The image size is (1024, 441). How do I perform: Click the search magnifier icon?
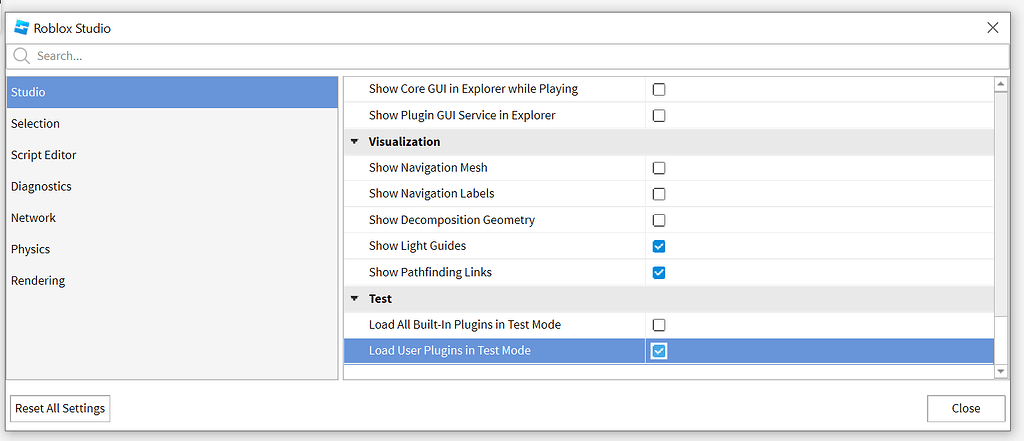(x=21, y=56)
